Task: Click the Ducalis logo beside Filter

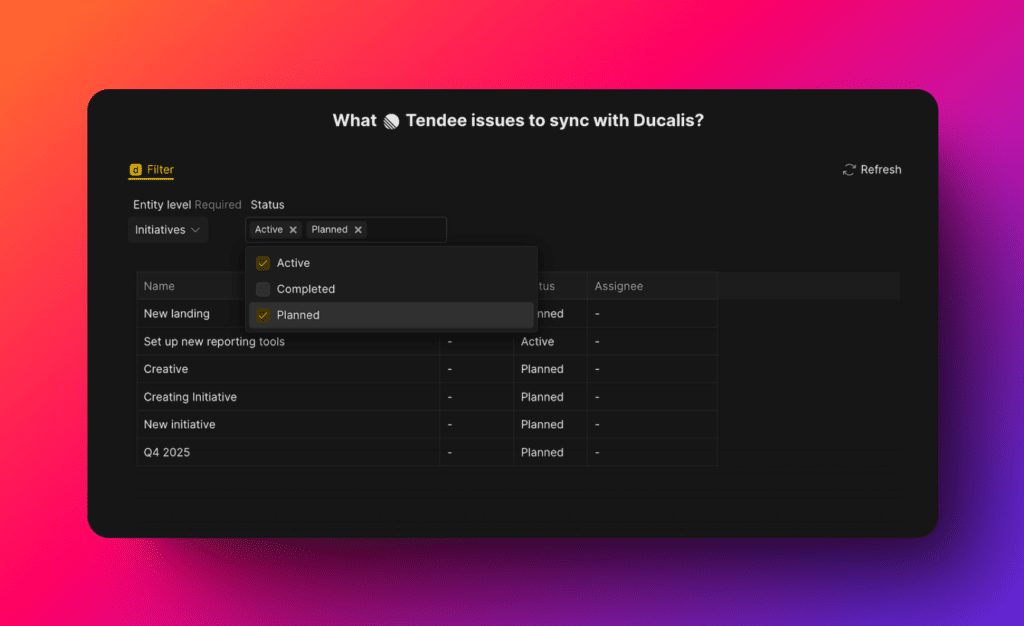Action: click(x=136, y=170)
